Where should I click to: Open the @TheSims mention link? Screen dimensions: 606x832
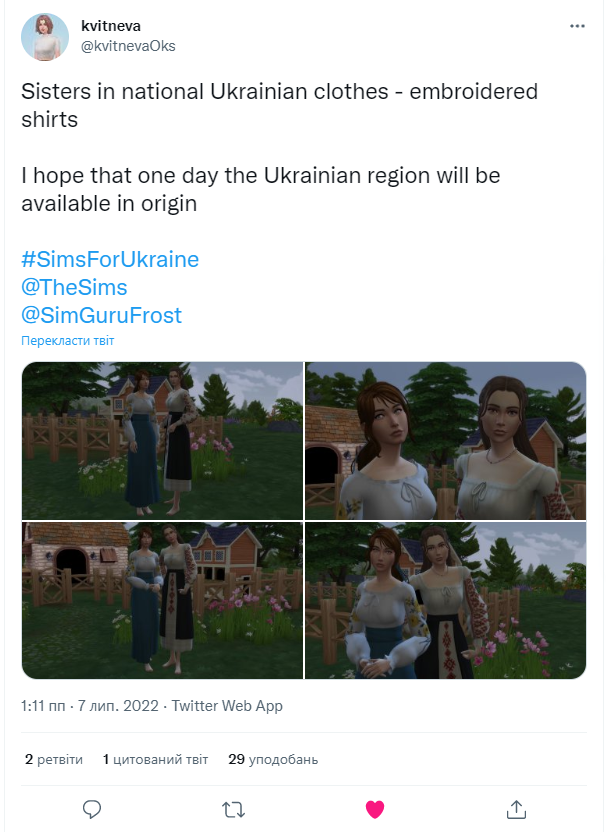pyautogui.click(x=74, y=288)
